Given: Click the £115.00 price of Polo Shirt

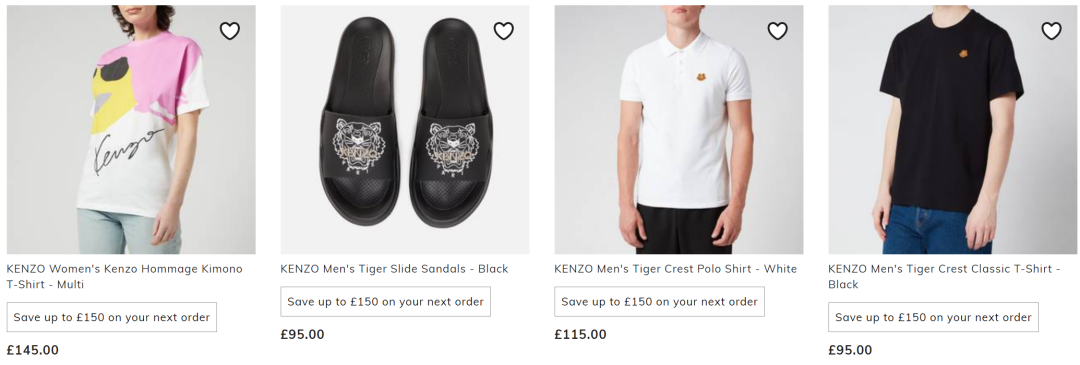Looking at the screenshot, I should pyautogui.click(x=581, y=335).
